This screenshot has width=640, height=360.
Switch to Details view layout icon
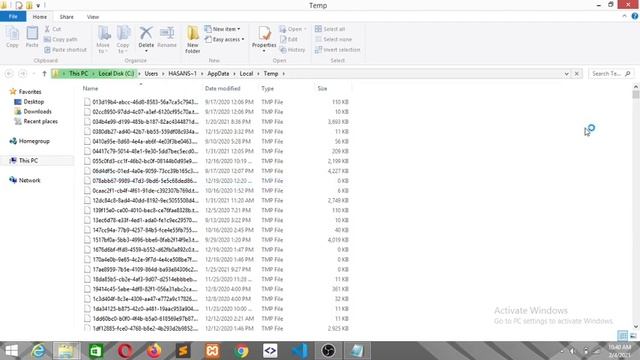coord(622,336)
